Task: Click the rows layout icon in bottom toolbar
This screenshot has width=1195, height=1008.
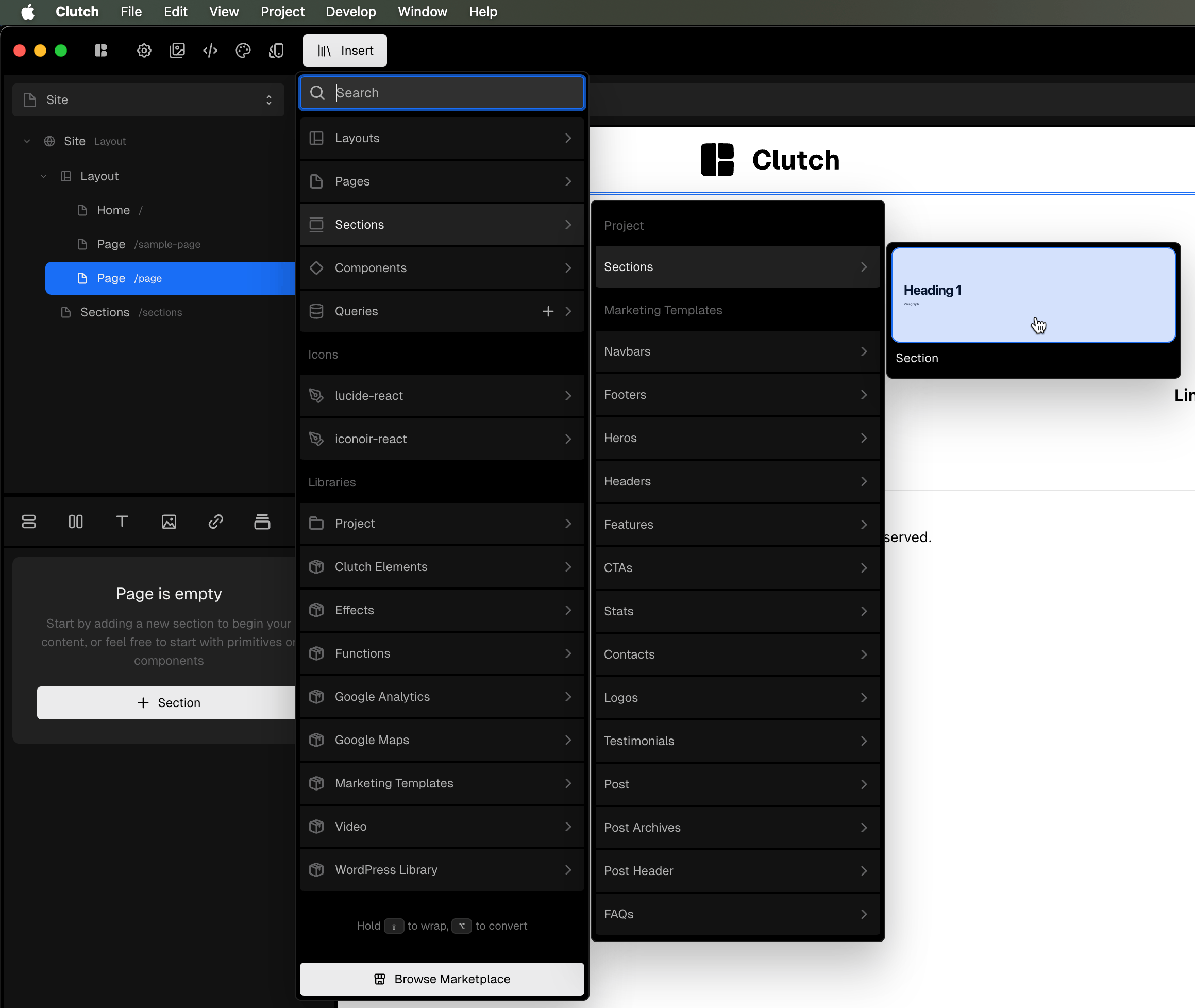Action: 28,521
